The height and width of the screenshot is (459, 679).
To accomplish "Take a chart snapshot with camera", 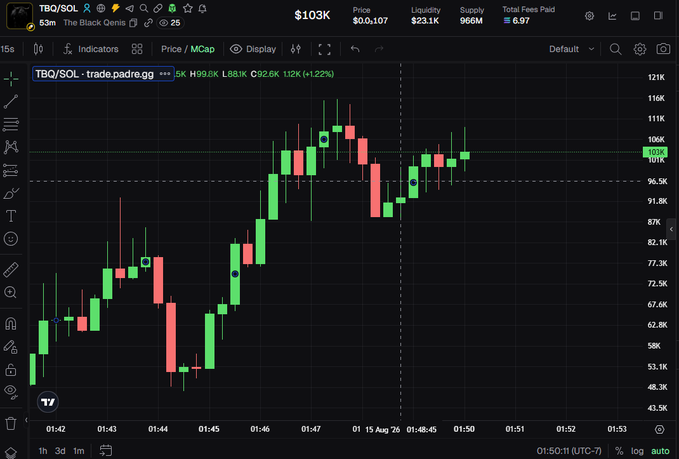I will 663,49.
